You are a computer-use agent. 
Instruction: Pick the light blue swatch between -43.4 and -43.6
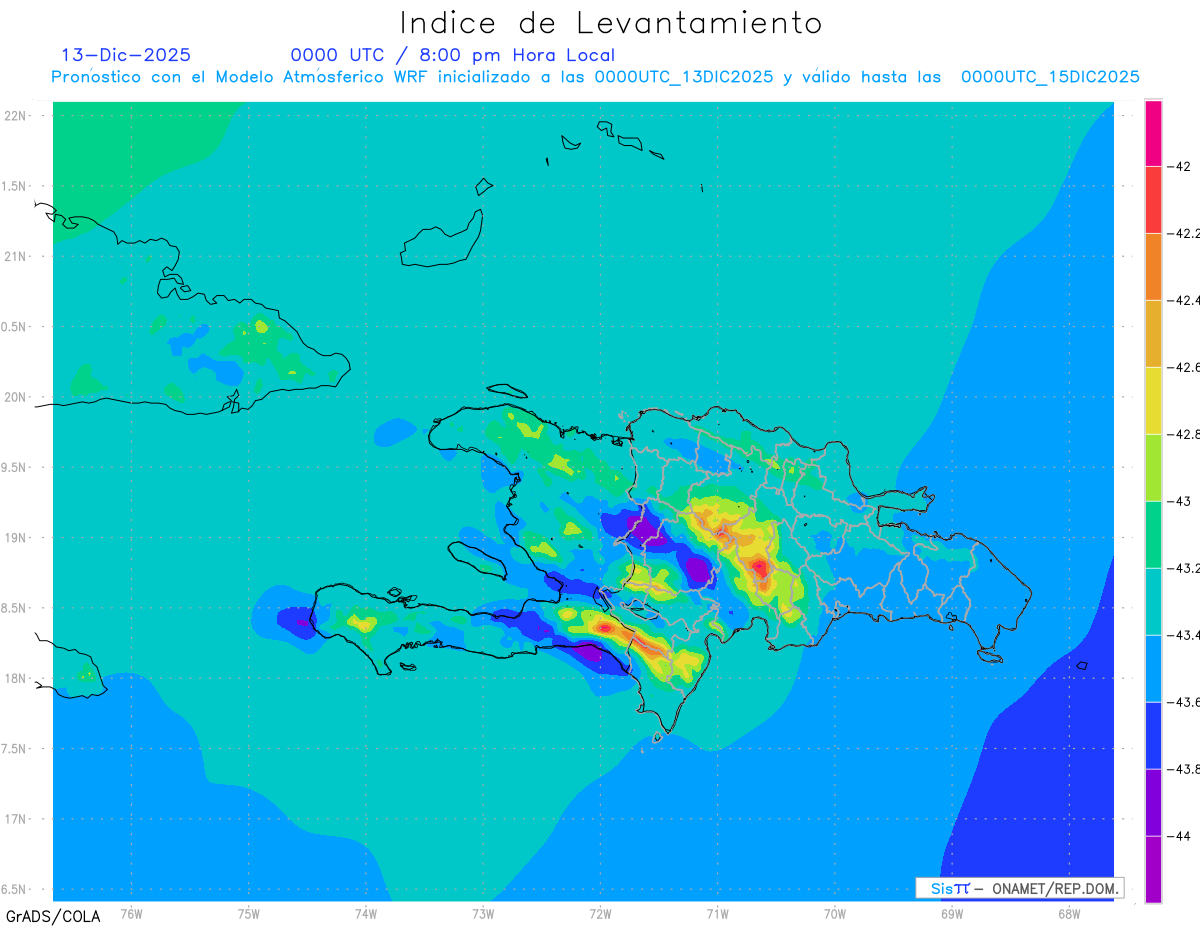(x=1153, y=668)
